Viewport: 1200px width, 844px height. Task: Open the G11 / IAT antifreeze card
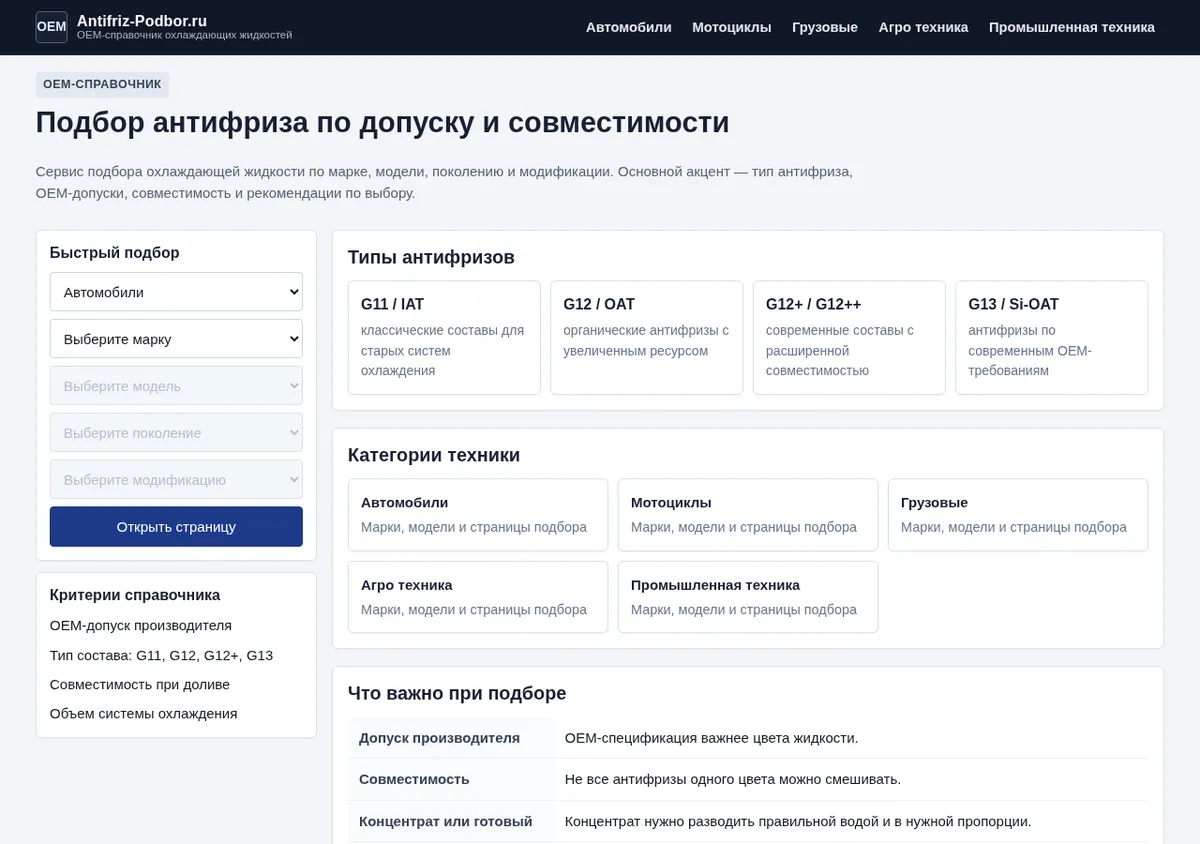[x=444, y=338]
